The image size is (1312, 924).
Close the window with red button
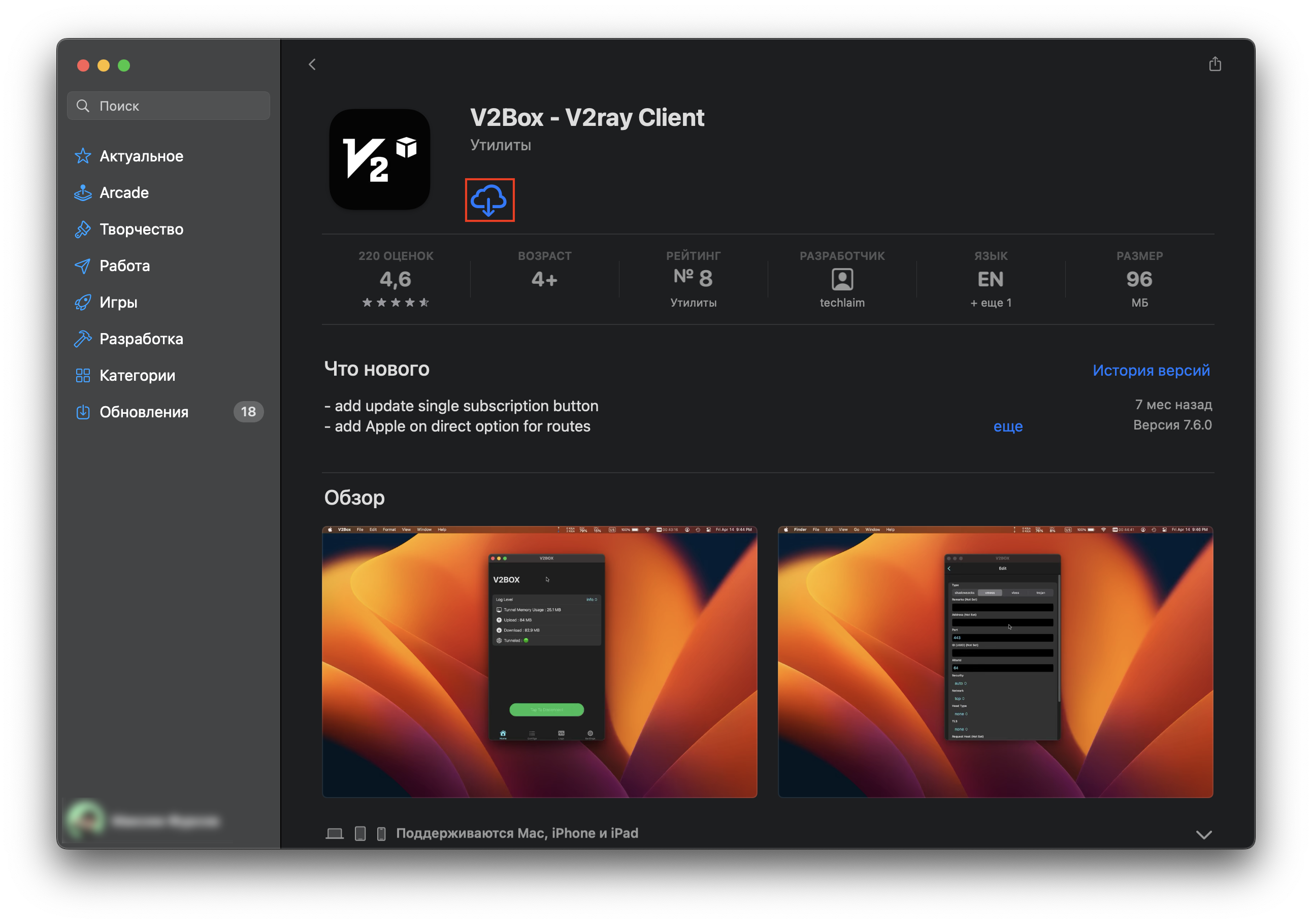(83, 65)
